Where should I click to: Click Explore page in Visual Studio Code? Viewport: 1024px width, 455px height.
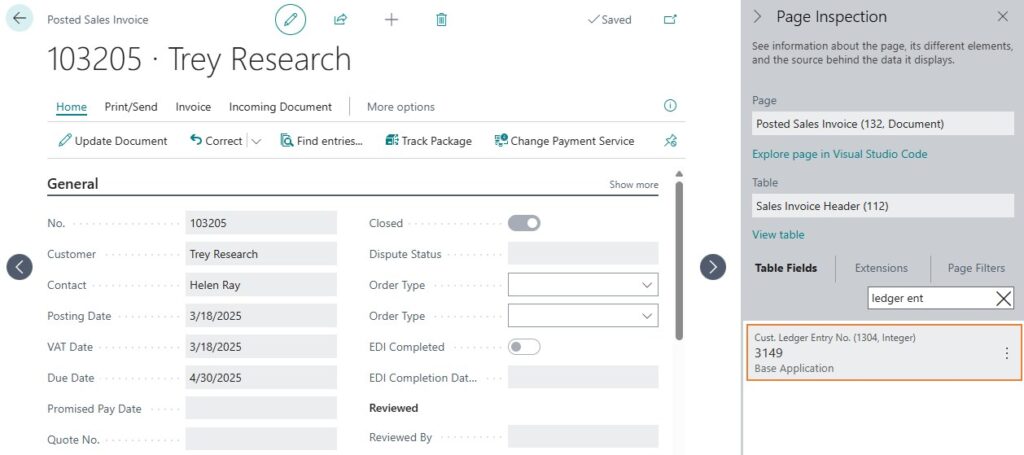click(839, 154)
